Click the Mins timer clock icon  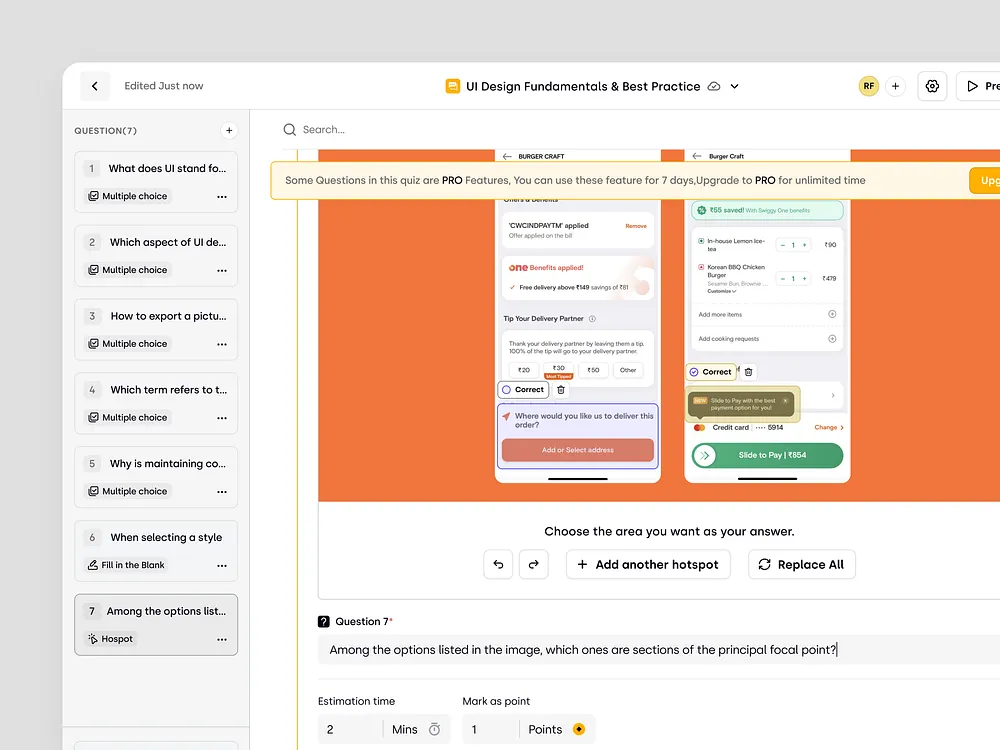point(434,730)
